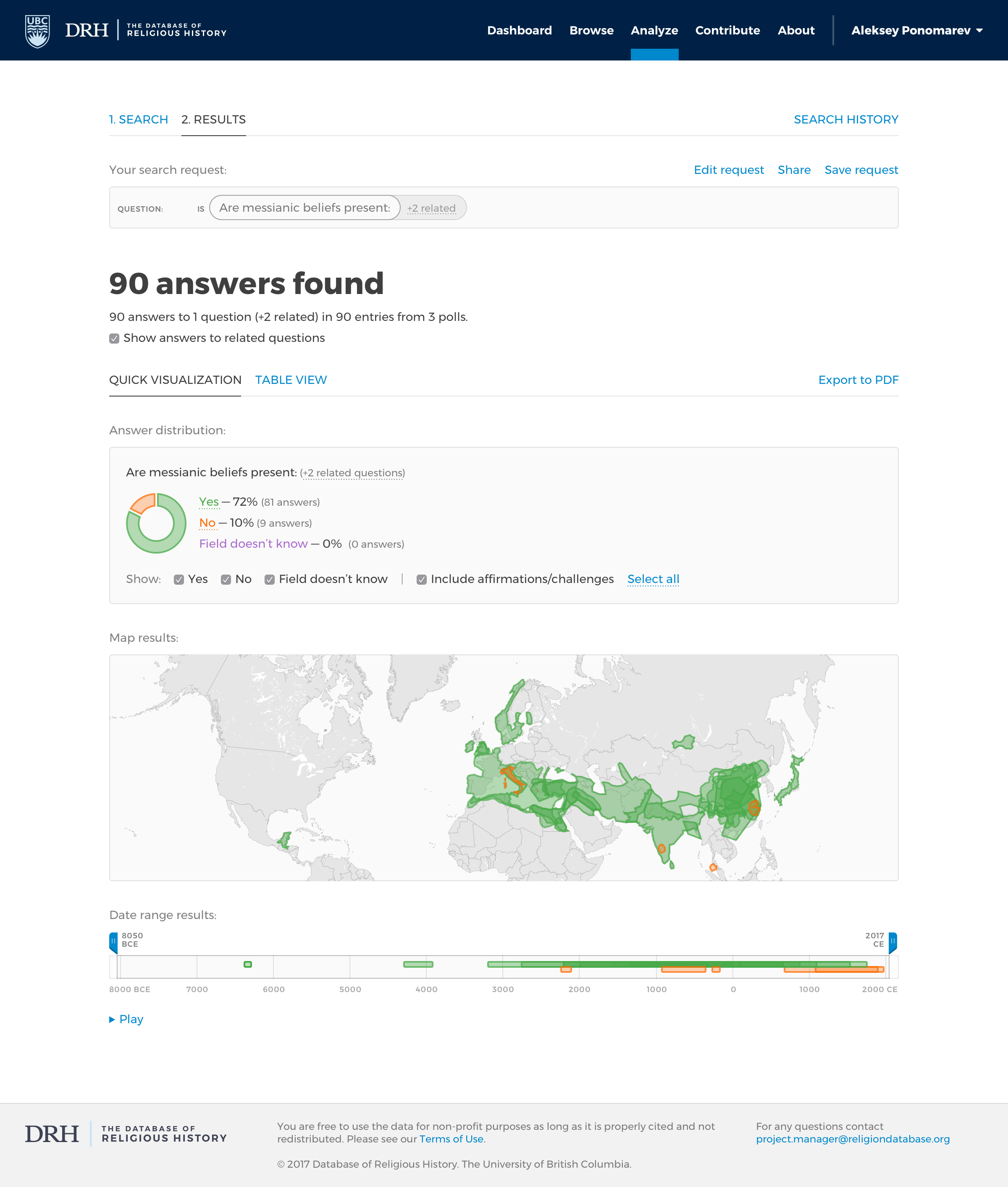Image resolution: width=1008 pixels, height=1187 pixels.
Task: Open the Search History page
Action: click(846, 119)
